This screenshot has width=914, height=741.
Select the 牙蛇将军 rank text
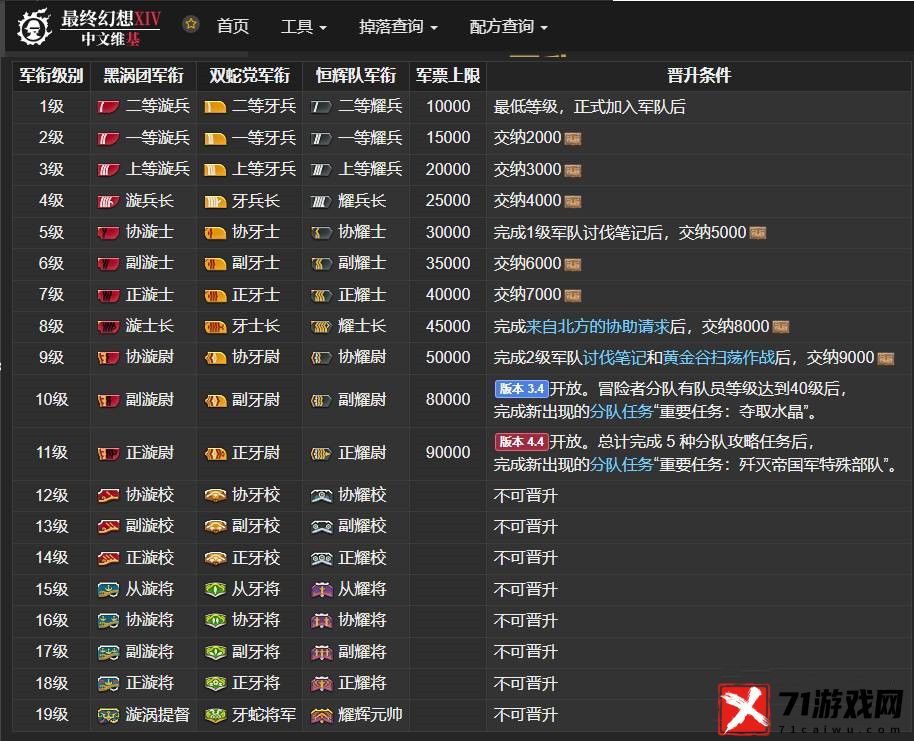[263, 715]
